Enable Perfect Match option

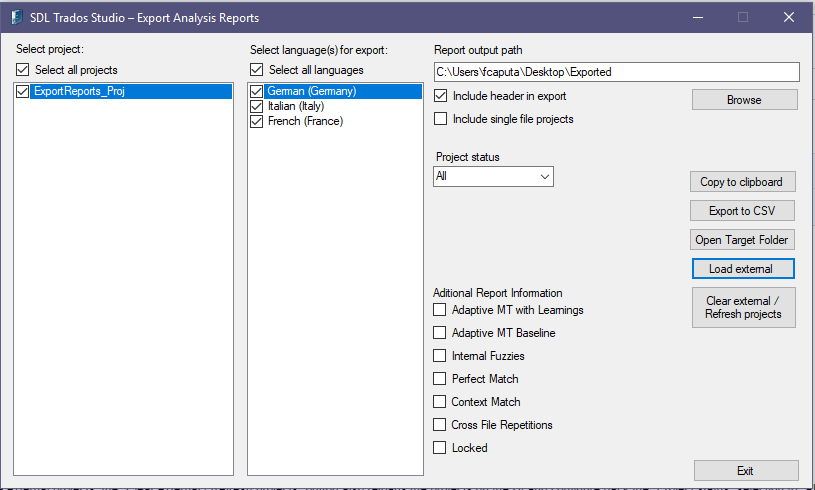pos(440,379)
